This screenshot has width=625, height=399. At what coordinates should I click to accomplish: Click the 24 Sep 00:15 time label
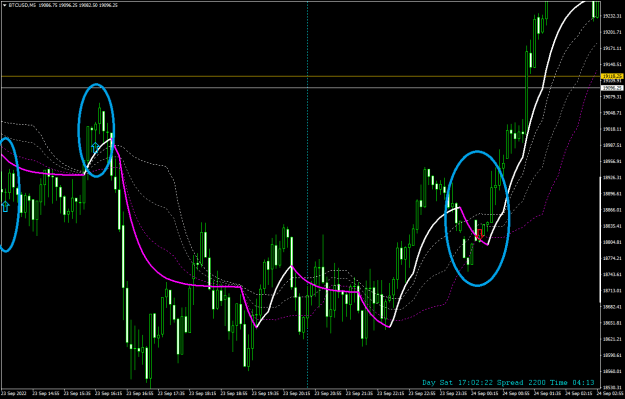click(x=486, y=393)
